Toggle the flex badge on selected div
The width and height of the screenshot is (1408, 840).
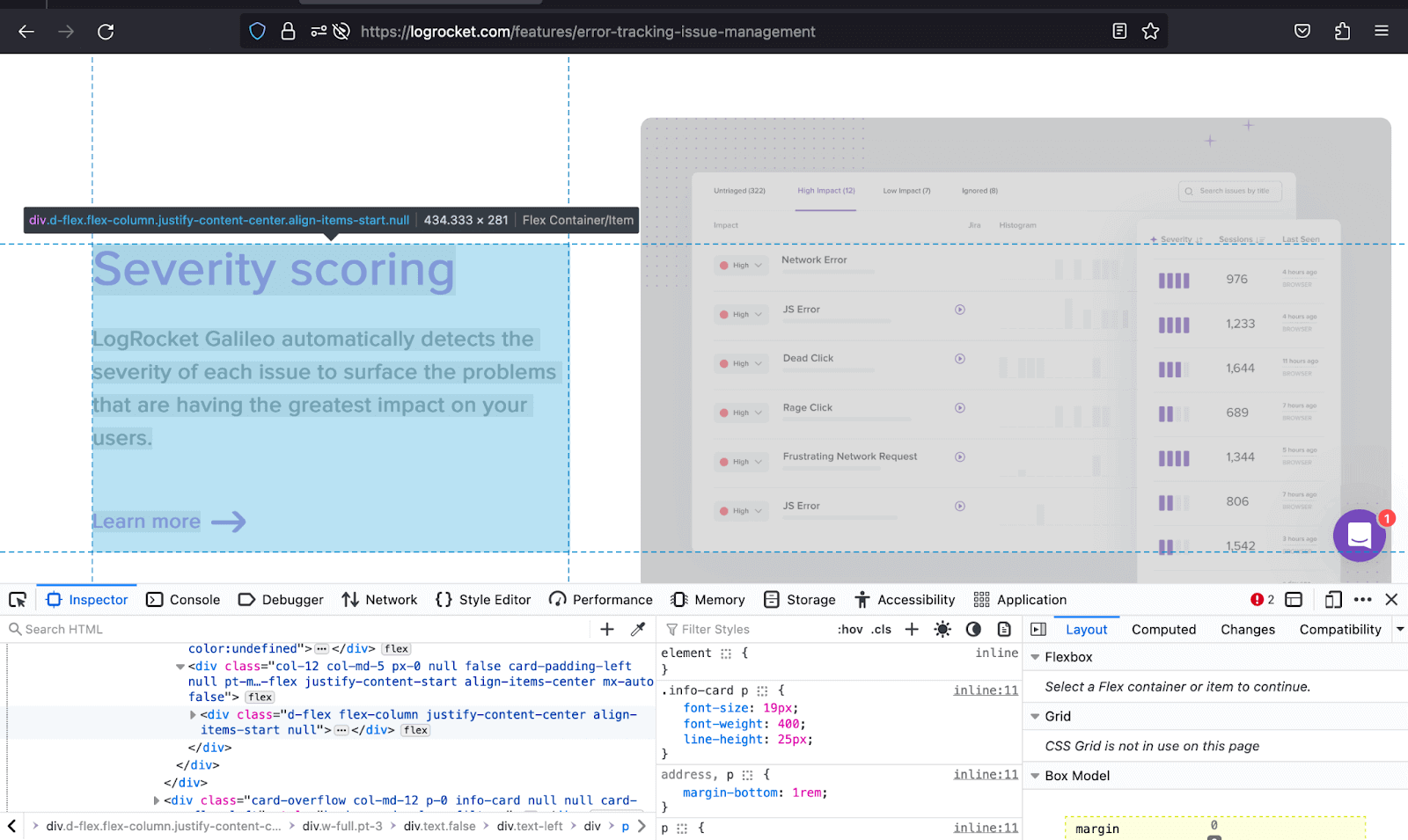click(415, 730)
